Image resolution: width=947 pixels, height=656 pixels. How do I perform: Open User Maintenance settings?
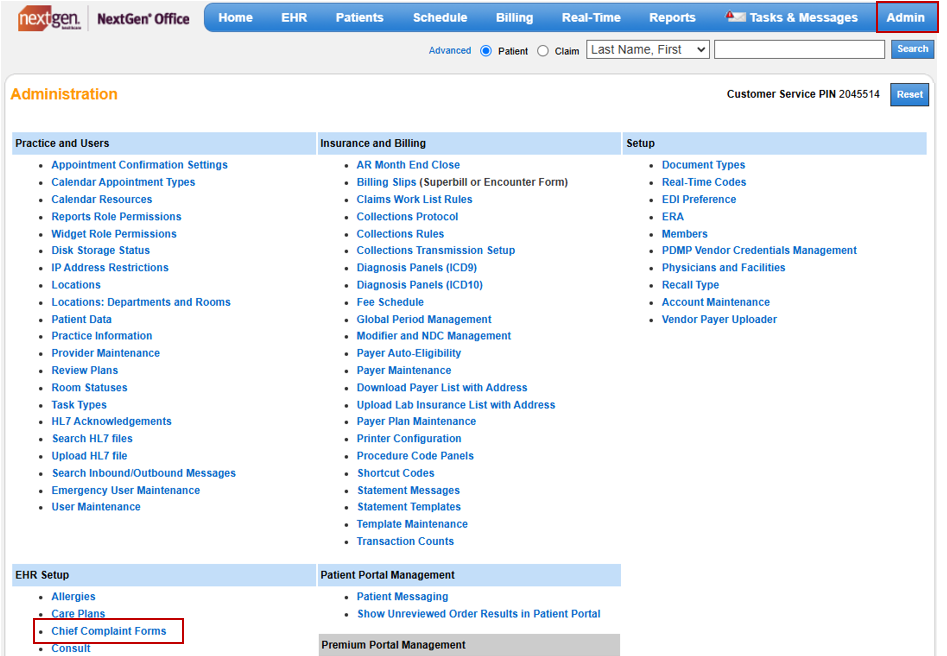96,507
